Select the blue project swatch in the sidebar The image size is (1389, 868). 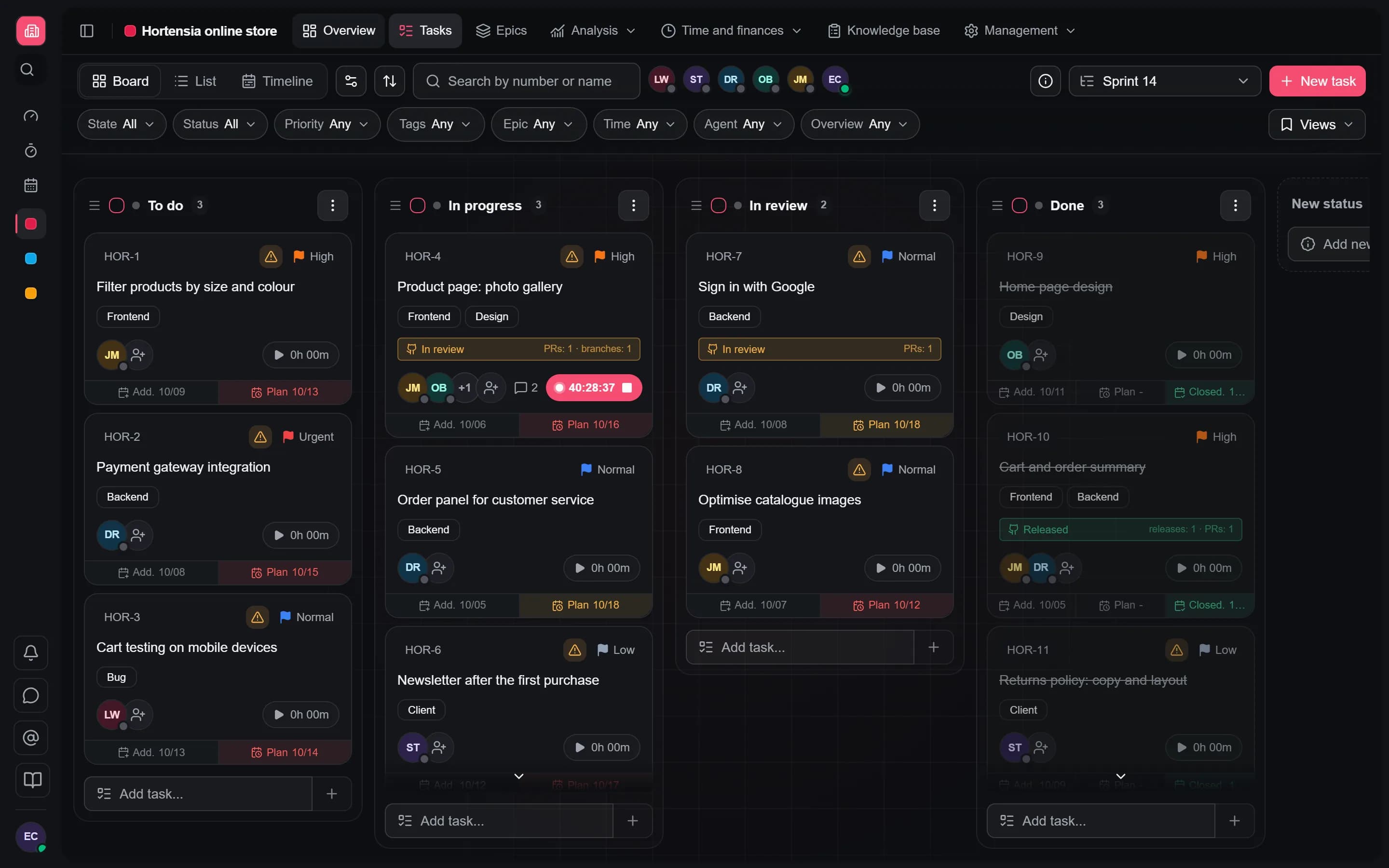31,258
